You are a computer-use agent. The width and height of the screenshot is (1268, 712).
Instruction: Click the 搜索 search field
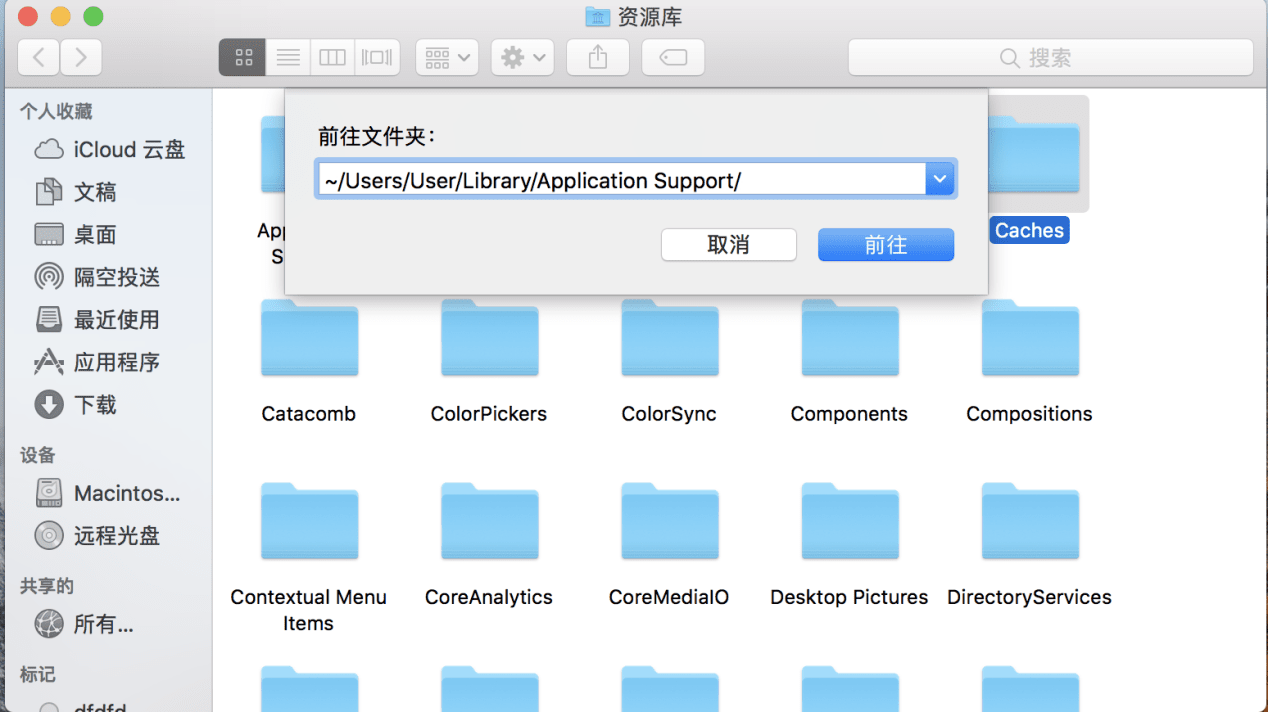[1050, 58]
